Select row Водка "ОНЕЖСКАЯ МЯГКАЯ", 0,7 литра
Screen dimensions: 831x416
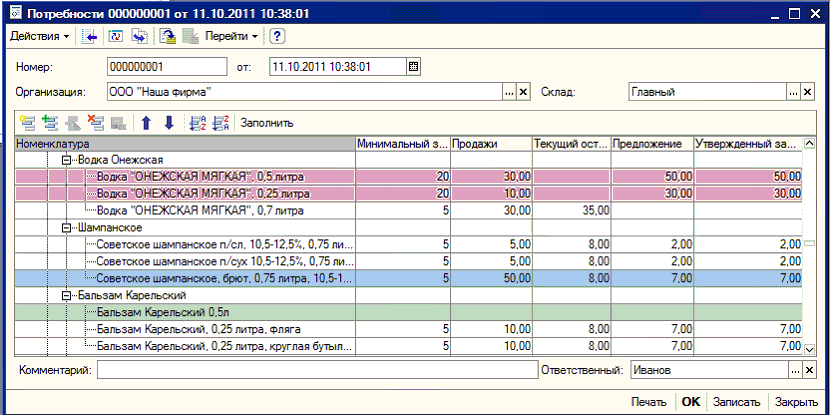tap(408, 211)
